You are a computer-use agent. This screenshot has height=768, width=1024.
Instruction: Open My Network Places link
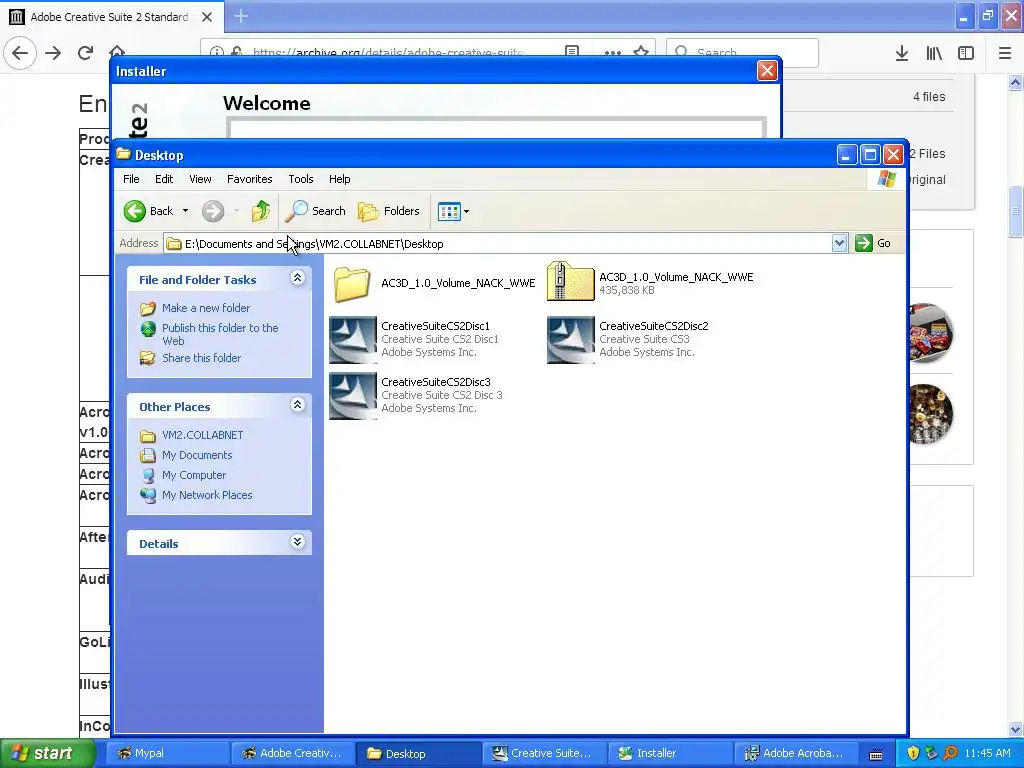[x=207, y=495]
